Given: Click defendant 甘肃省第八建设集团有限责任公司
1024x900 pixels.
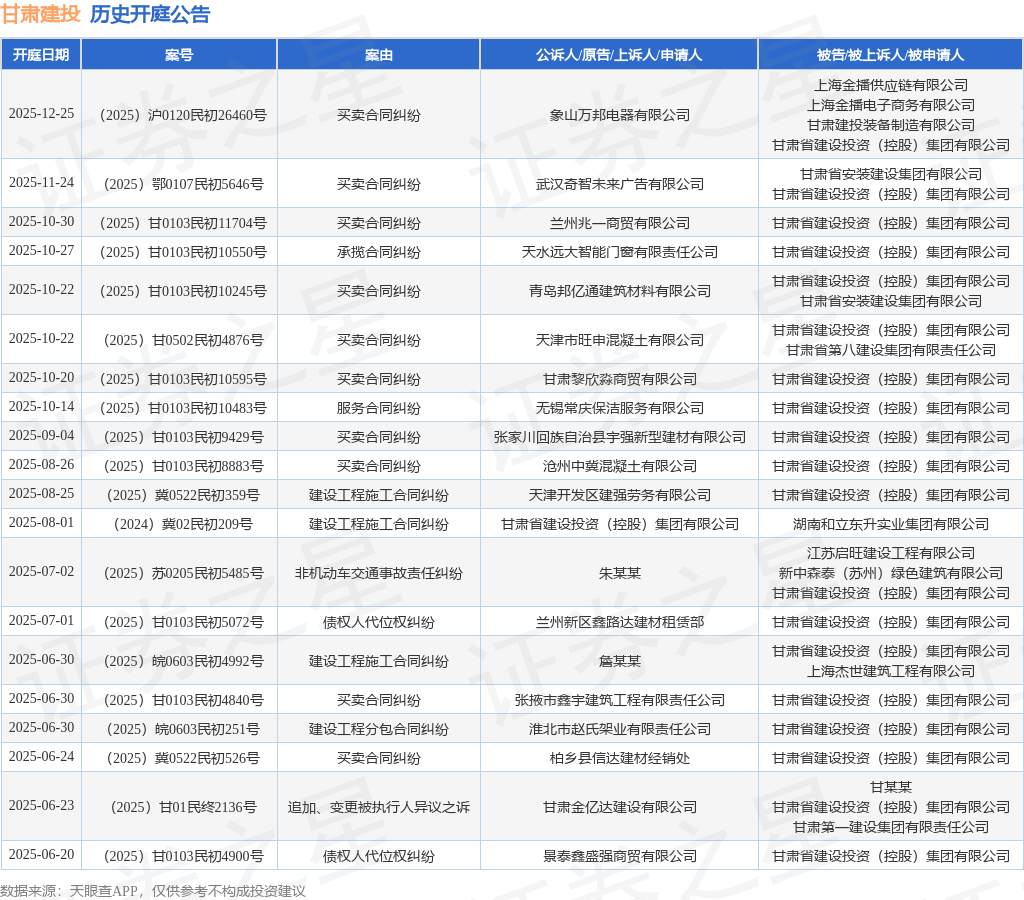Looking at the screenshot, I should [891, 350].
